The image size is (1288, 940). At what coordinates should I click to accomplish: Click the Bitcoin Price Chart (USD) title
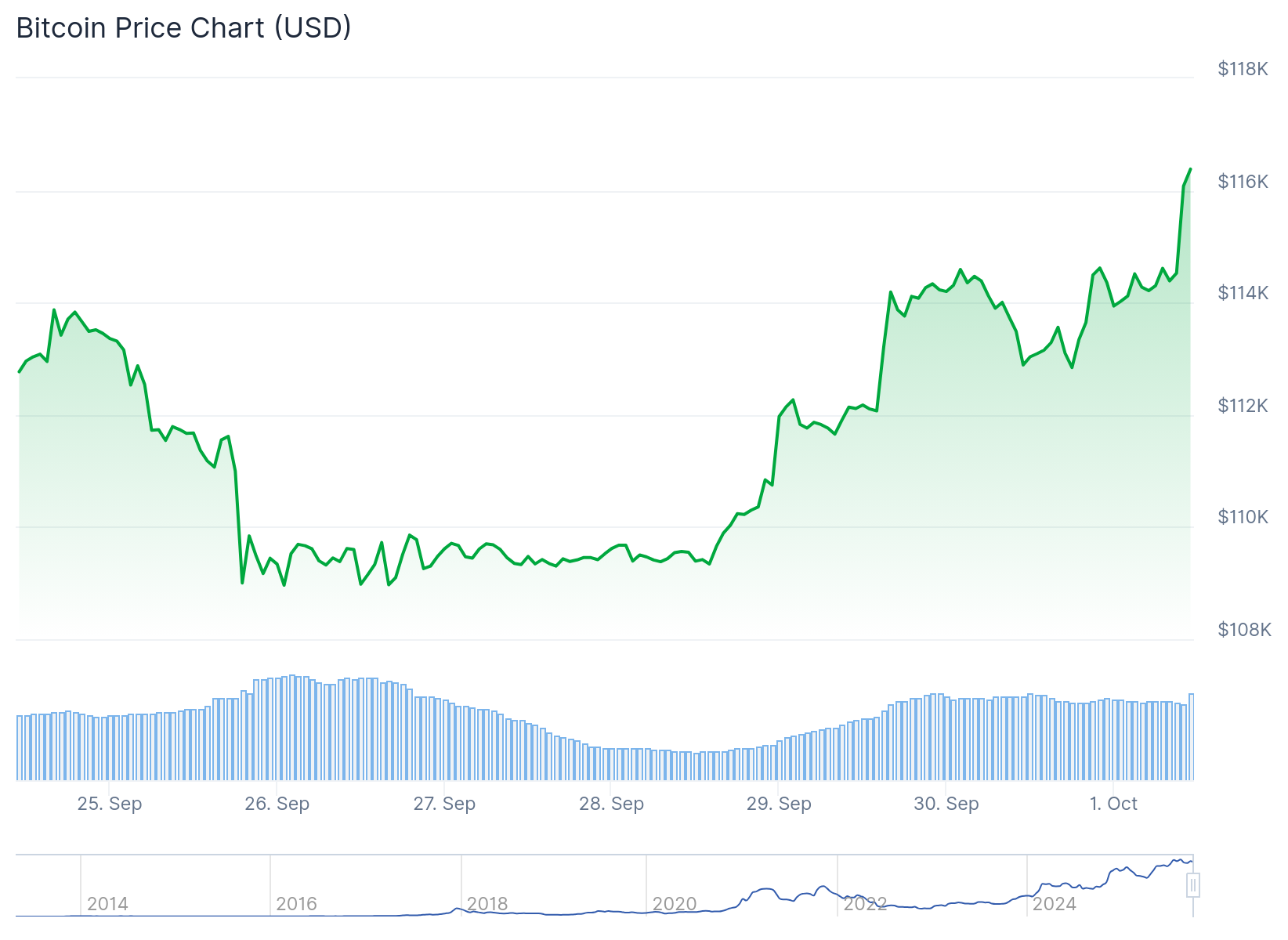[x=184, y=28]
